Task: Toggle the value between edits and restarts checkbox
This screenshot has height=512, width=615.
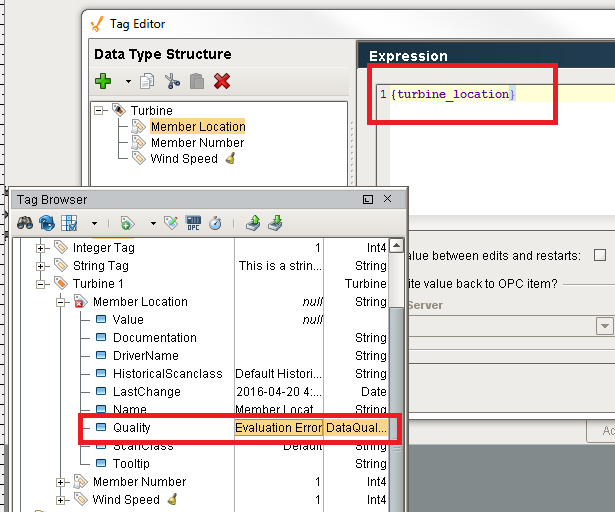Action: click(599, 256)
